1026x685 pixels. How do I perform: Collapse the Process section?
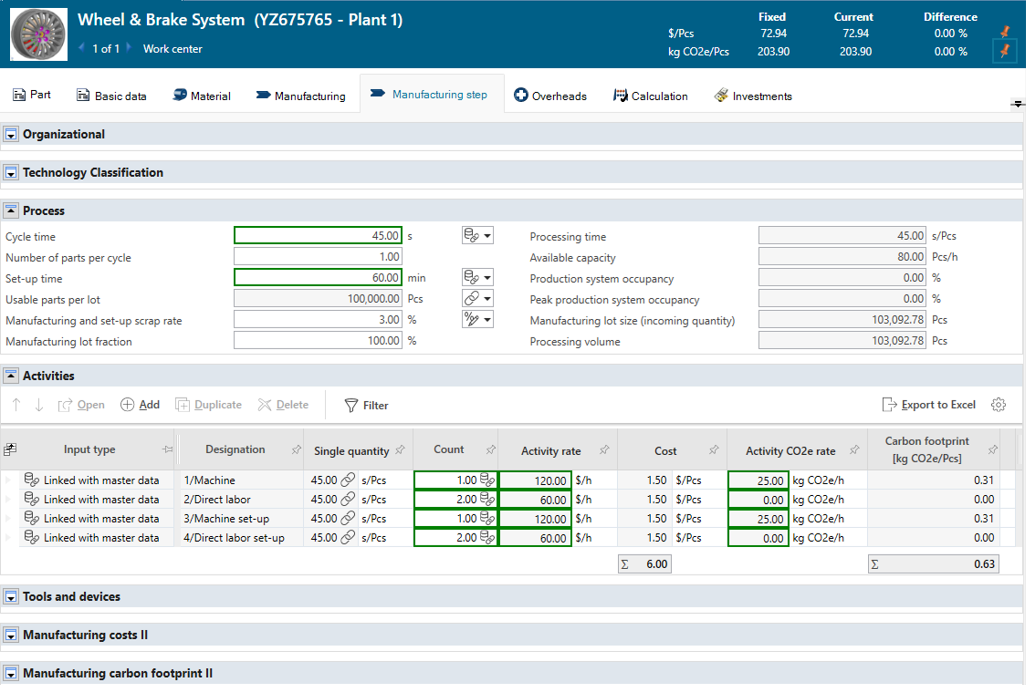[13, 210]
